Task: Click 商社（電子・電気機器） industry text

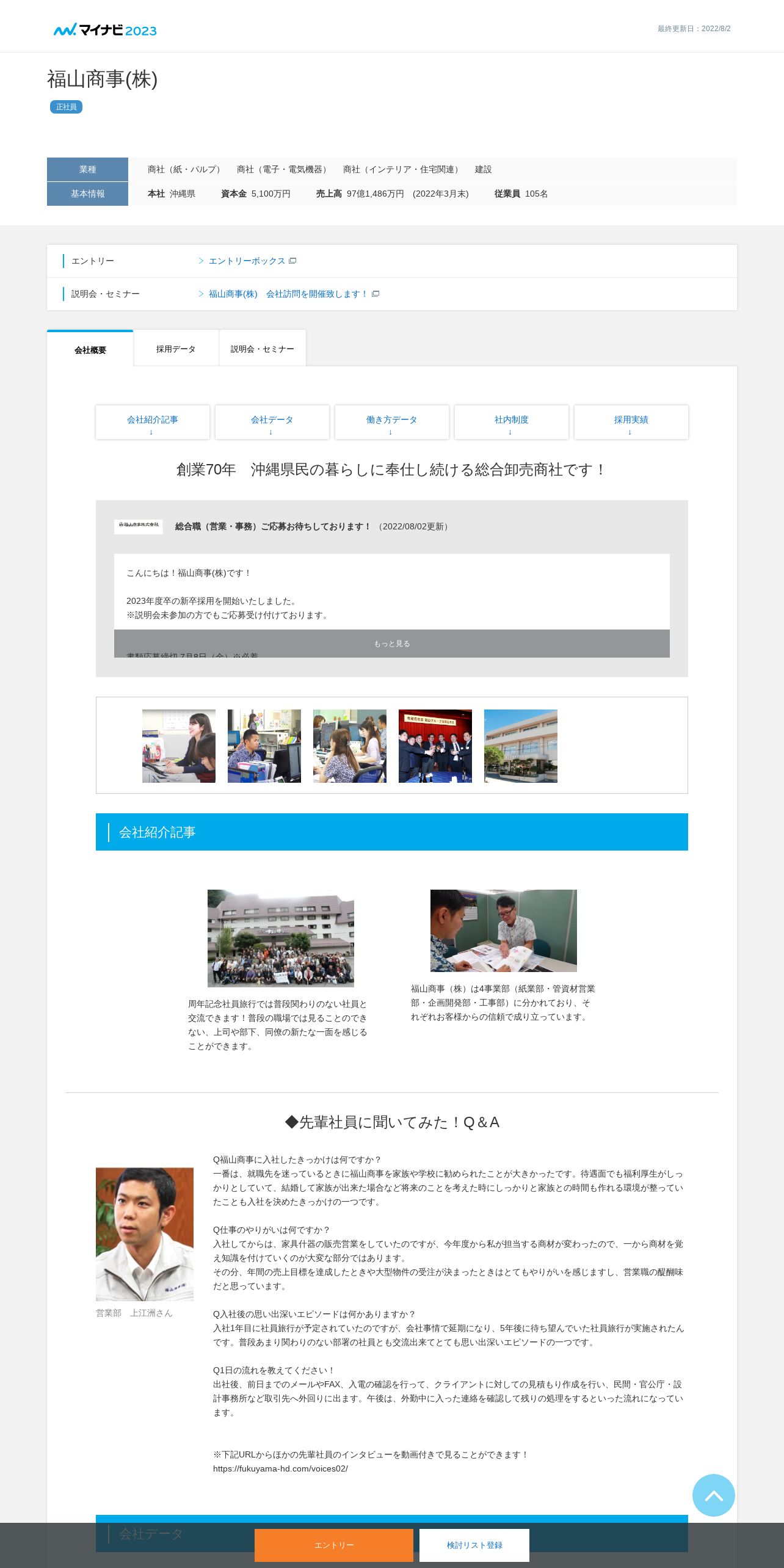Action: pyautogui.click(x=283, y=169)
